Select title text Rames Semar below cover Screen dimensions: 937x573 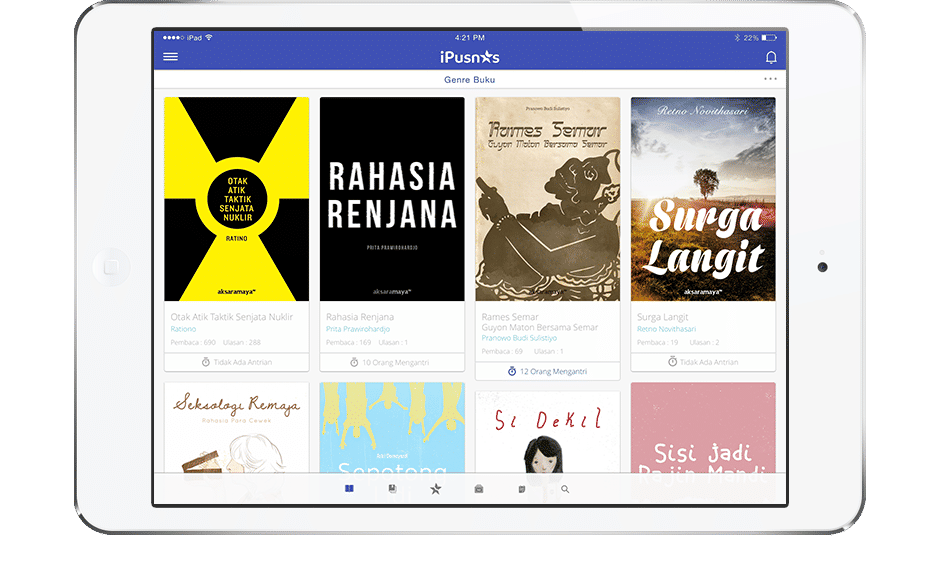pyautogui.click(x=510, y=317)
